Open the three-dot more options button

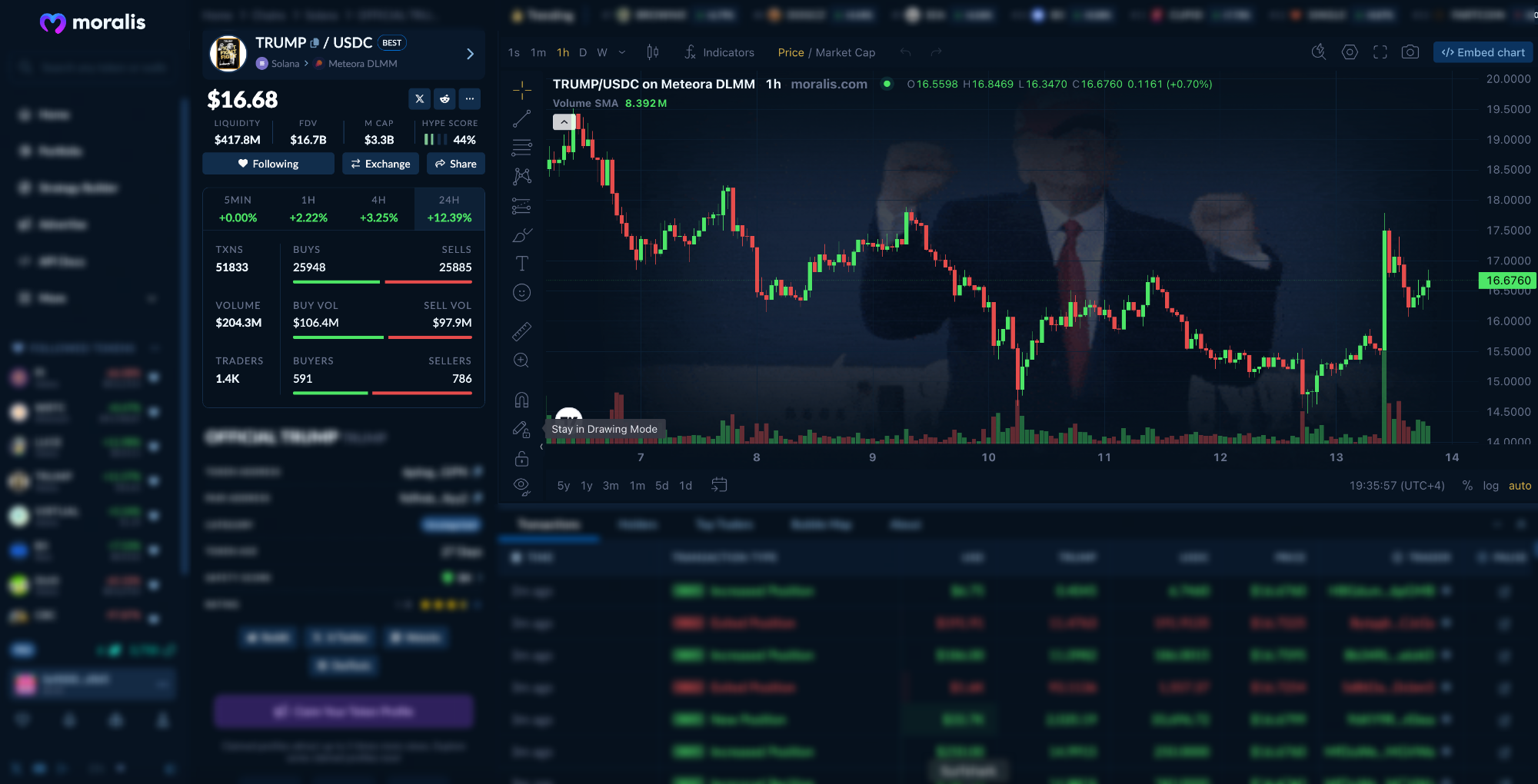coord(470,98)
